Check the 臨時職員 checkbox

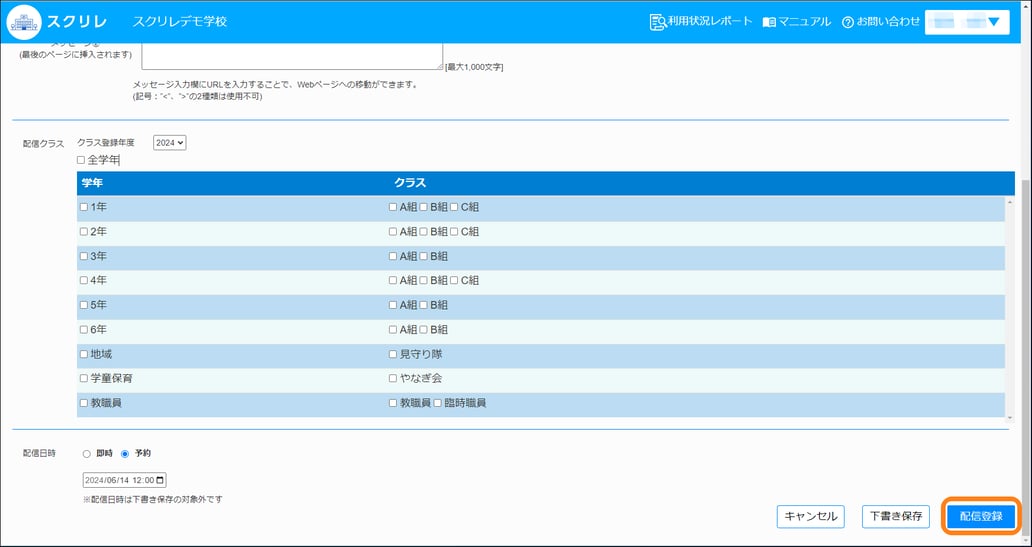pos(438,403)
